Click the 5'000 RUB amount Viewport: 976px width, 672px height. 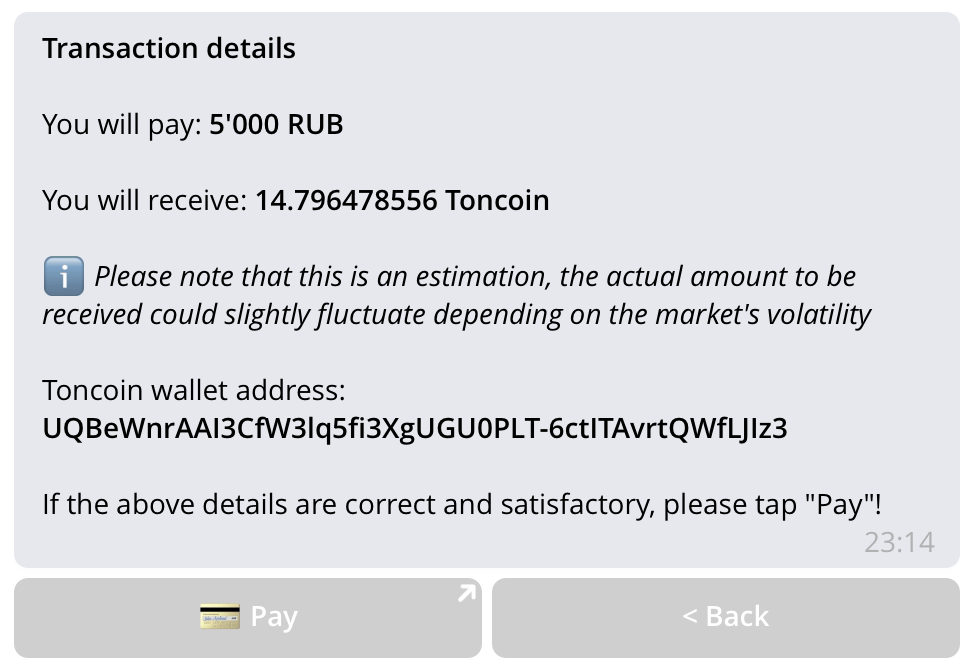[276, 124]
